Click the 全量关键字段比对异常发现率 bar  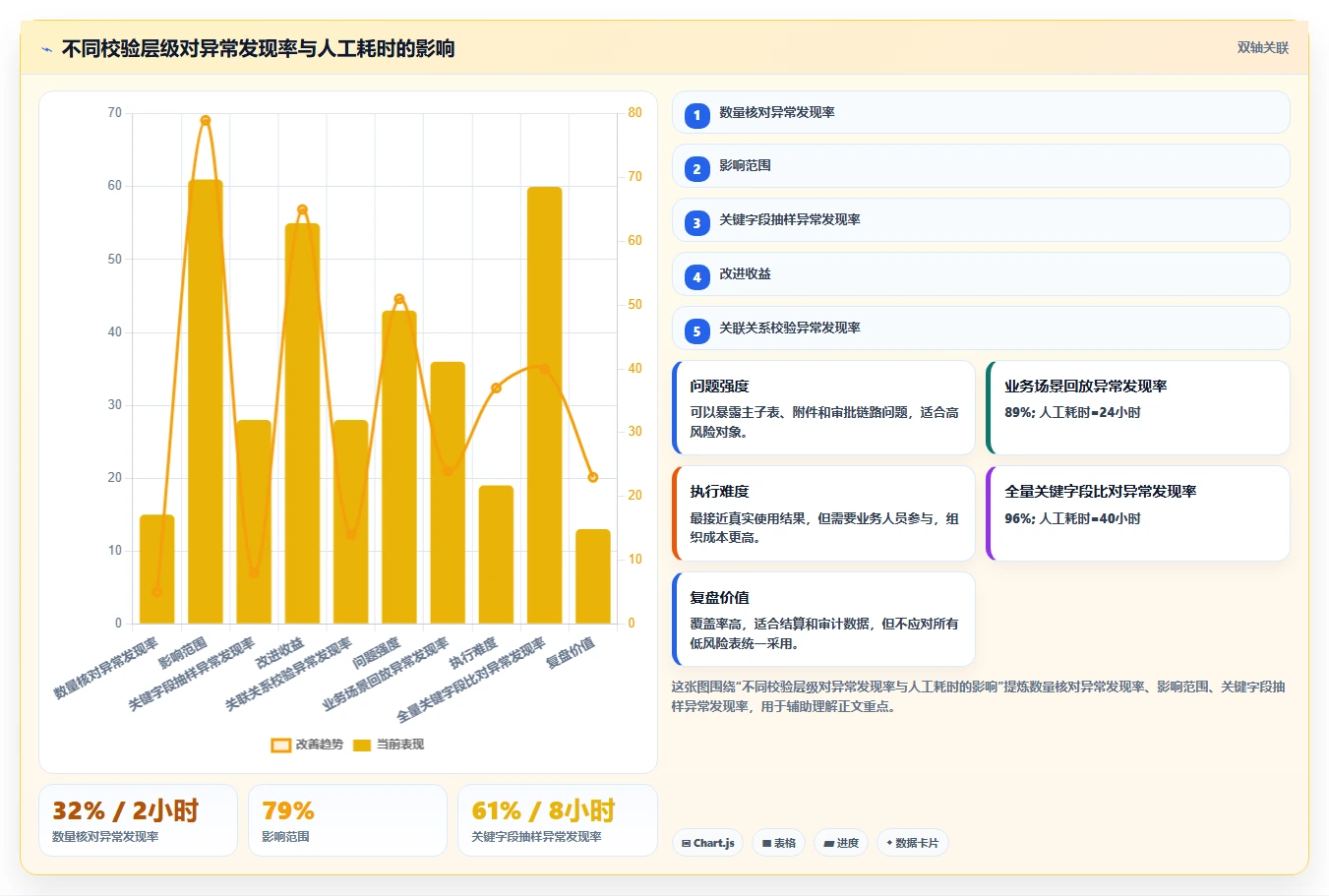pyautogui.click(x=545, y=405)
